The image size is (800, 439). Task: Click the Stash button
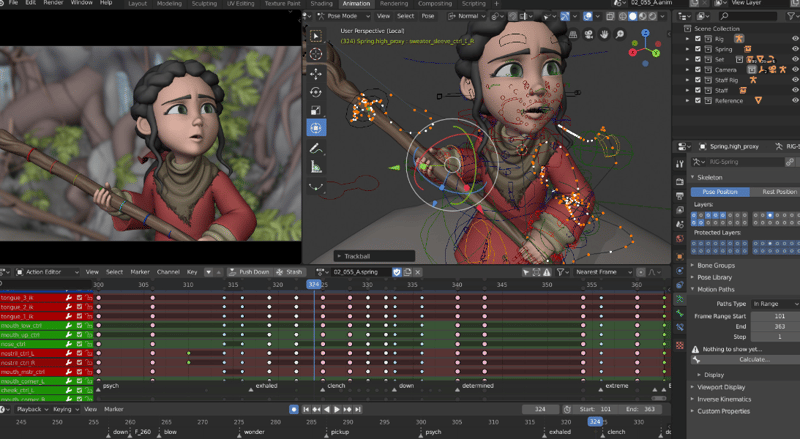289,272
